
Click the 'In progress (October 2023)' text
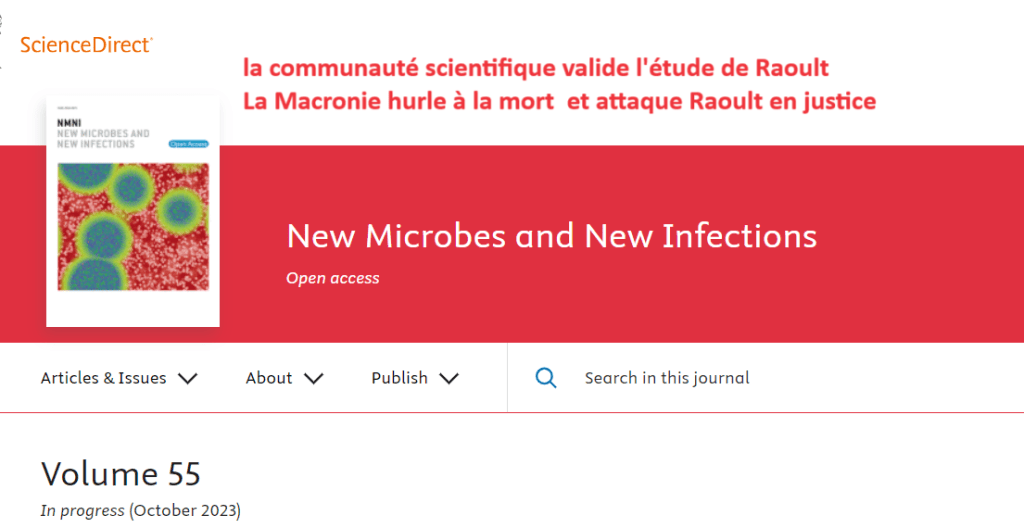pyautogui.click(x=141, y=511)
